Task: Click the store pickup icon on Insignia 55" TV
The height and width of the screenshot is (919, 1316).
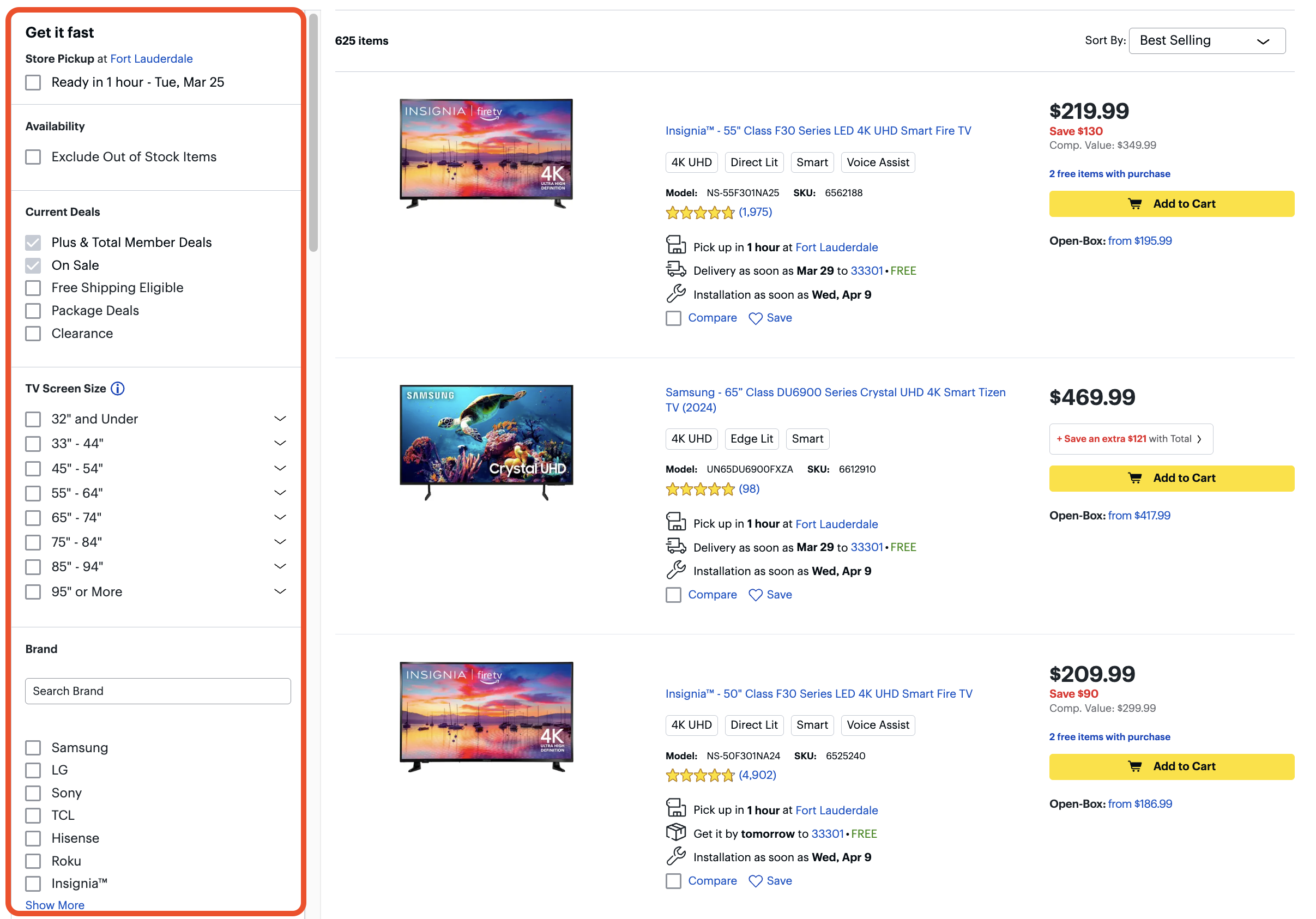Action: coord(676,245)
